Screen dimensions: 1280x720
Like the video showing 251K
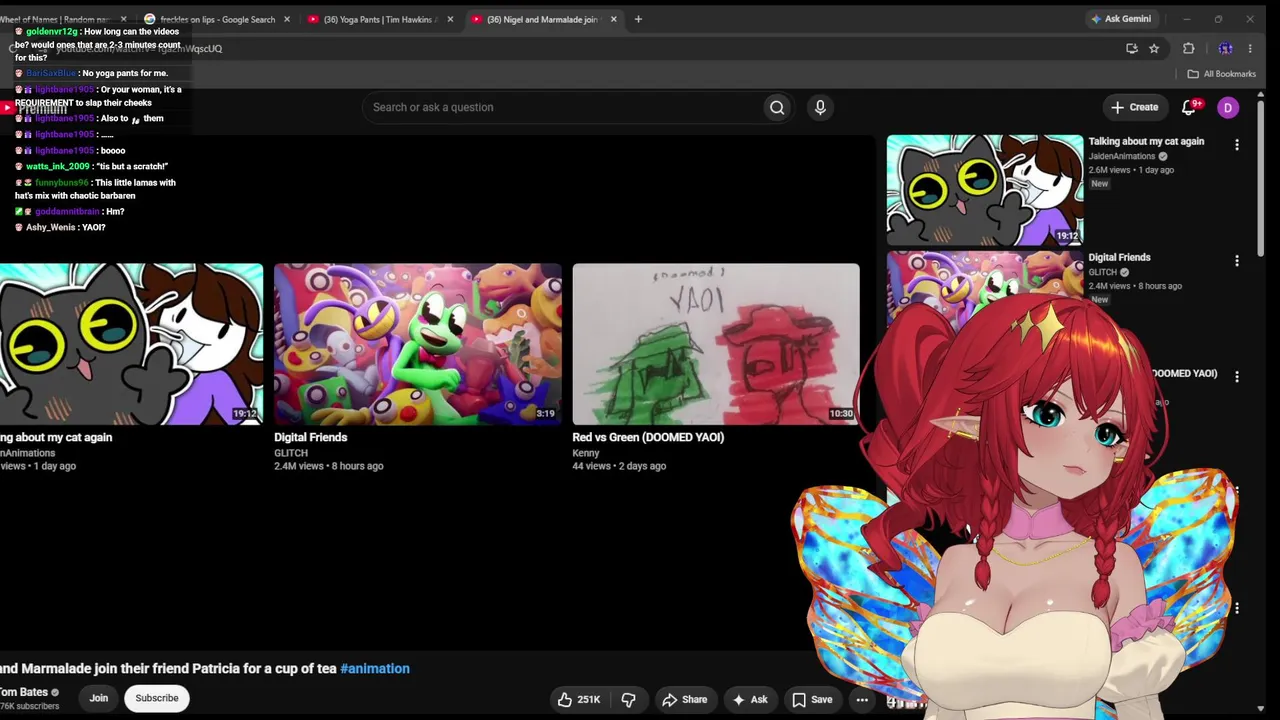point(579,699)
